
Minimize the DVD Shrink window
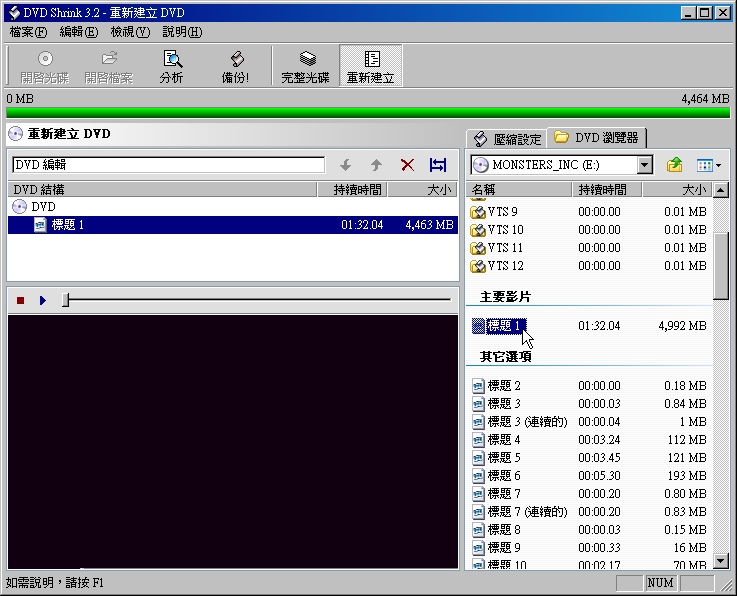pos(688,13)
